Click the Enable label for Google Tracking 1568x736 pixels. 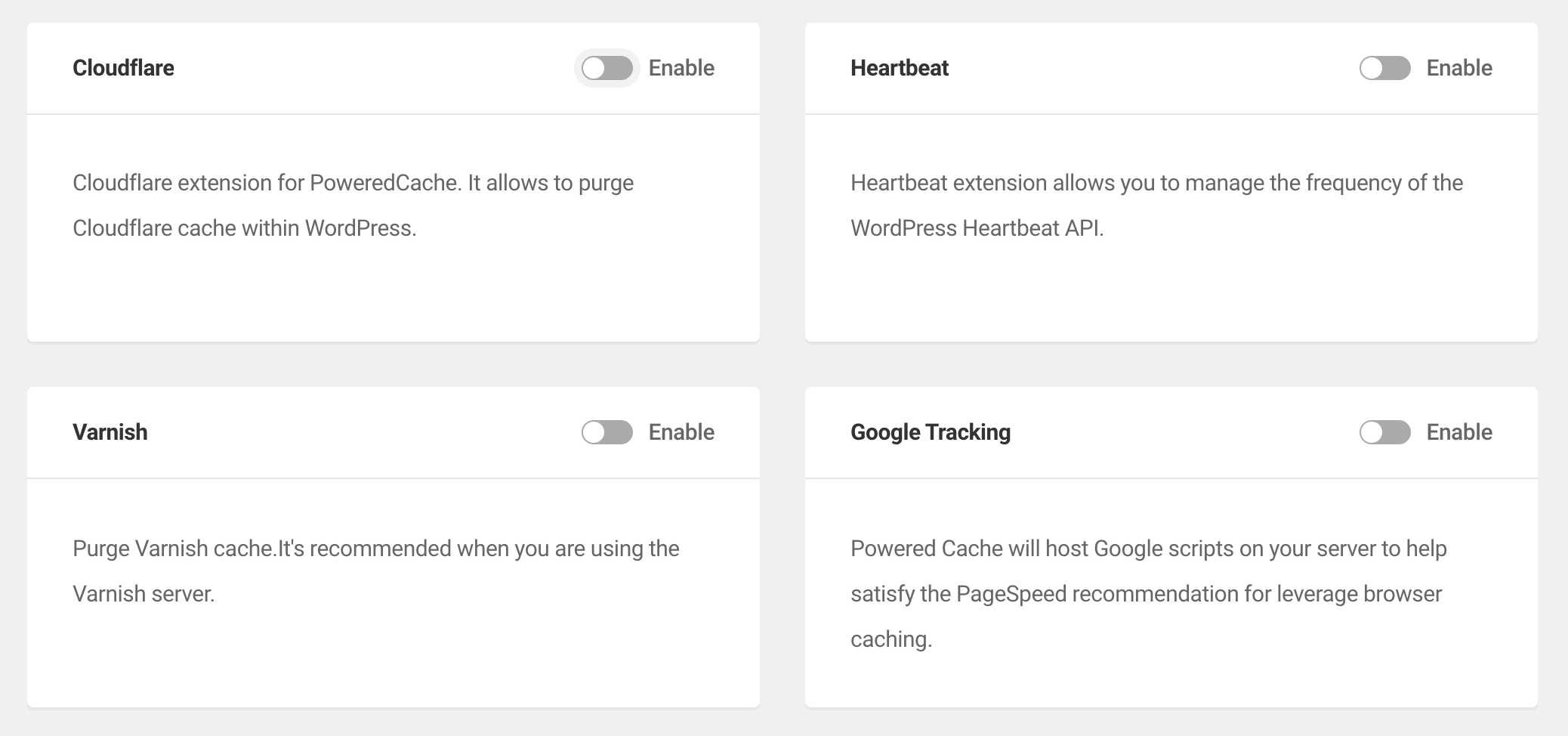pyautogui.click(x=1459, y=432)
